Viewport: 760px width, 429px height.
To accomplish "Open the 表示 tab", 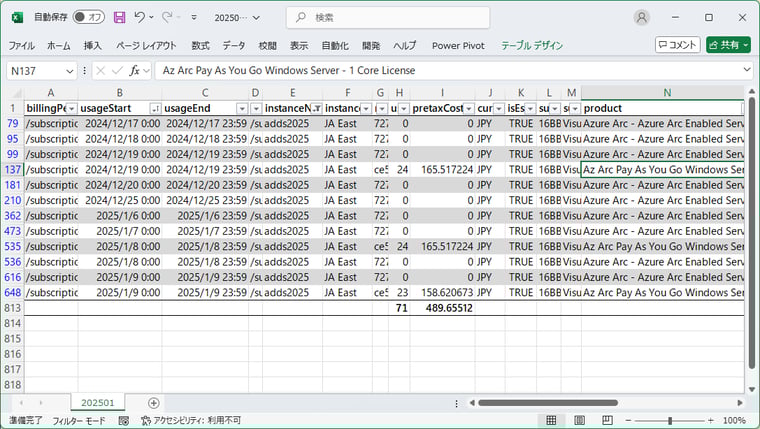I will pos(299,46).
